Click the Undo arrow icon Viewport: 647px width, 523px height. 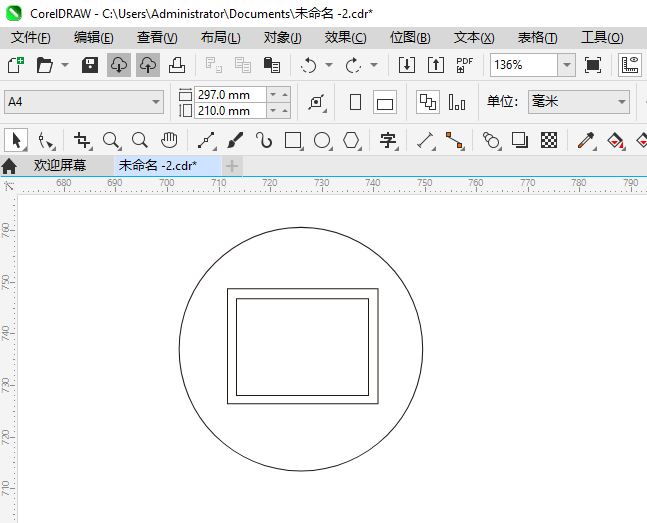coord(308,65)
